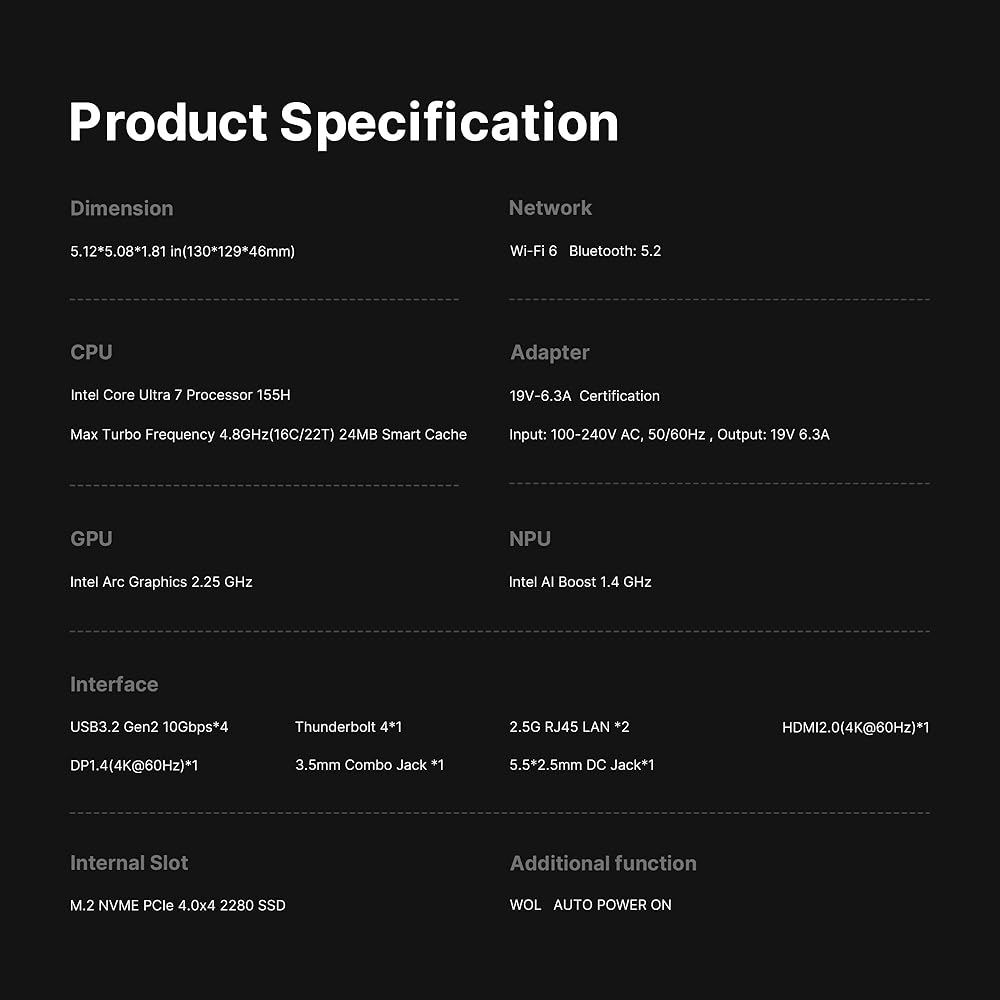
Task: Click the Product Specification title
Action: 343,123
